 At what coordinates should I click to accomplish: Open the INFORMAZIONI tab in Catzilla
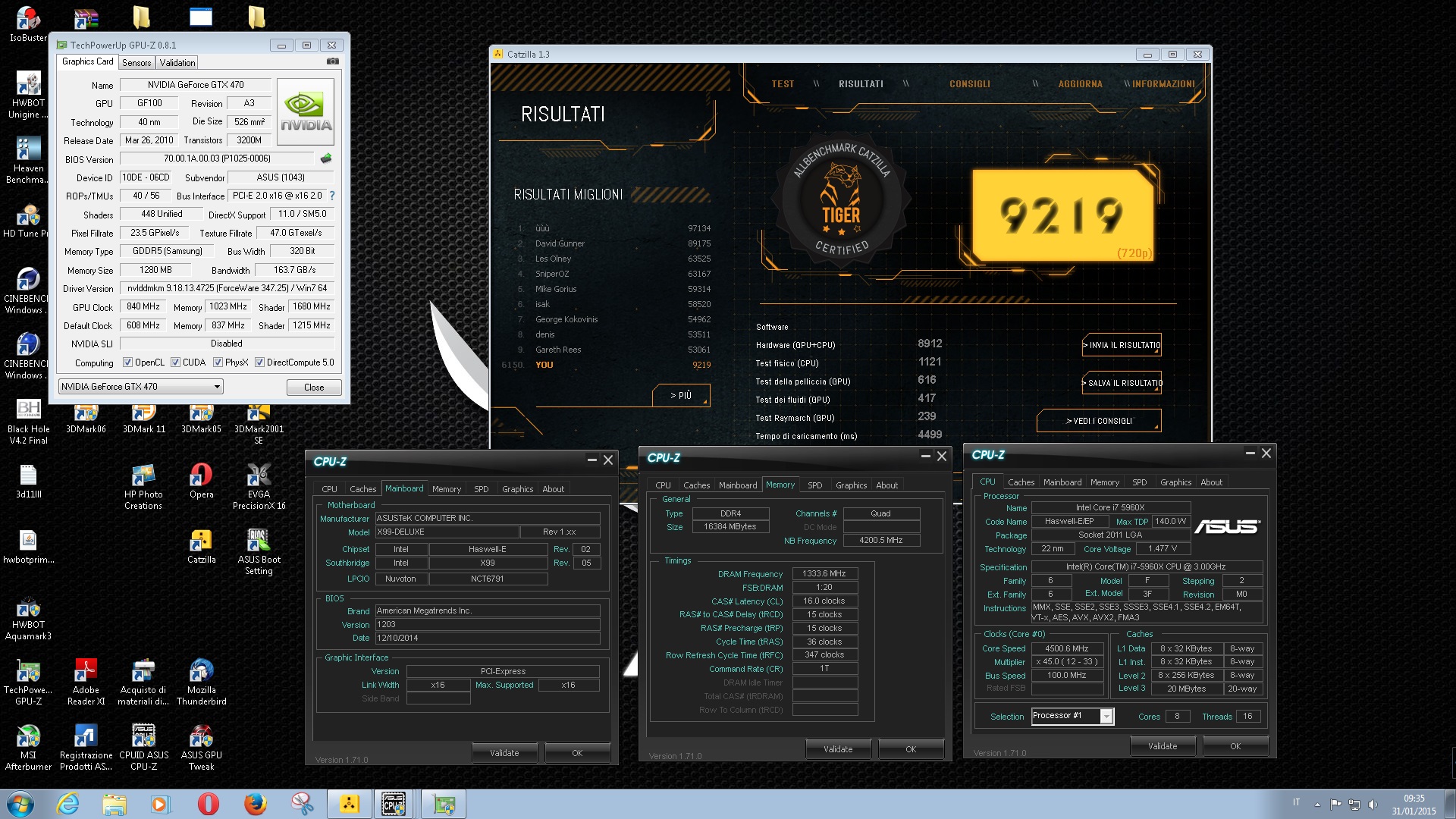1163,84
